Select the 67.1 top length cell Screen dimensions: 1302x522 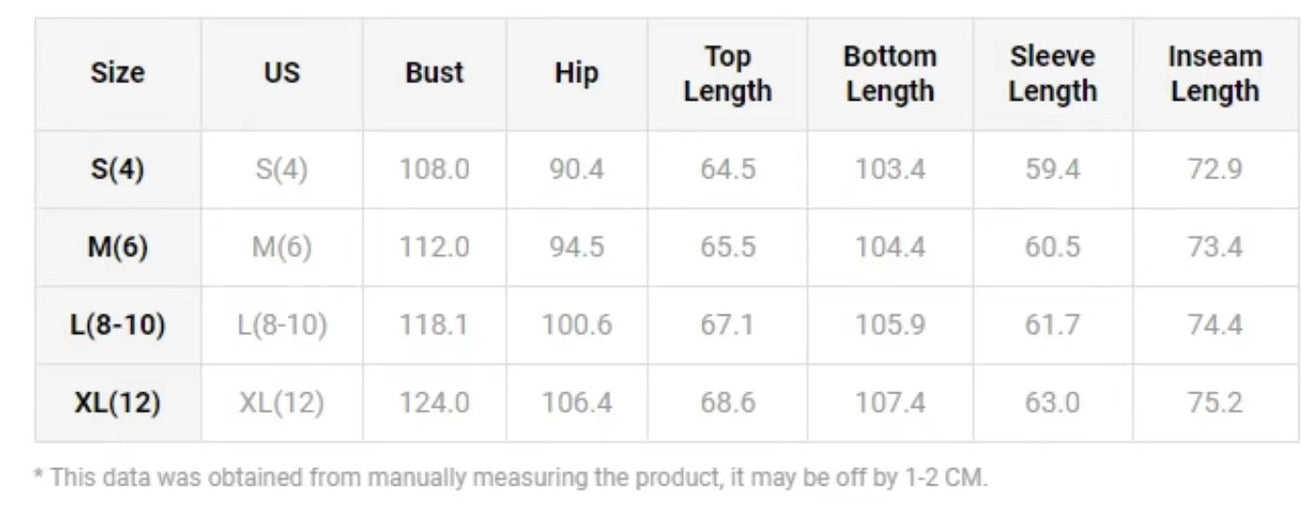click(727, 325)
